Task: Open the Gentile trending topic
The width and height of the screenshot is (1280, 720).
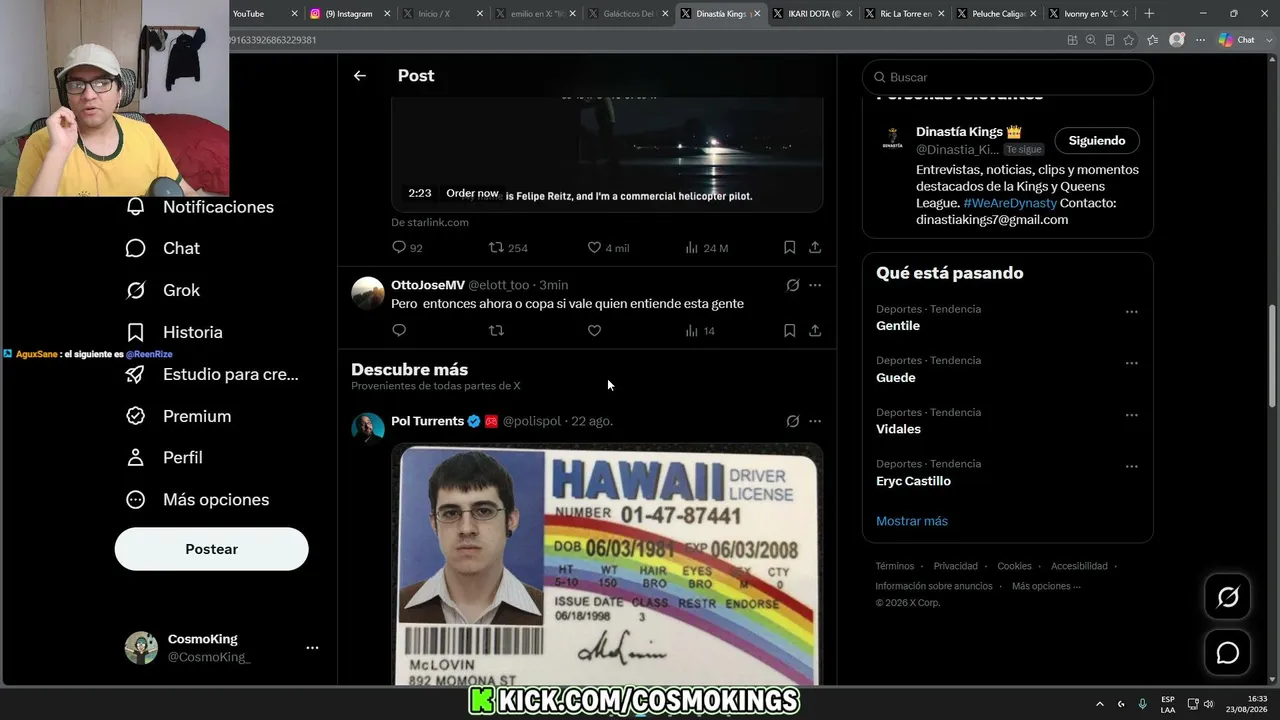Action: point(898,326)
